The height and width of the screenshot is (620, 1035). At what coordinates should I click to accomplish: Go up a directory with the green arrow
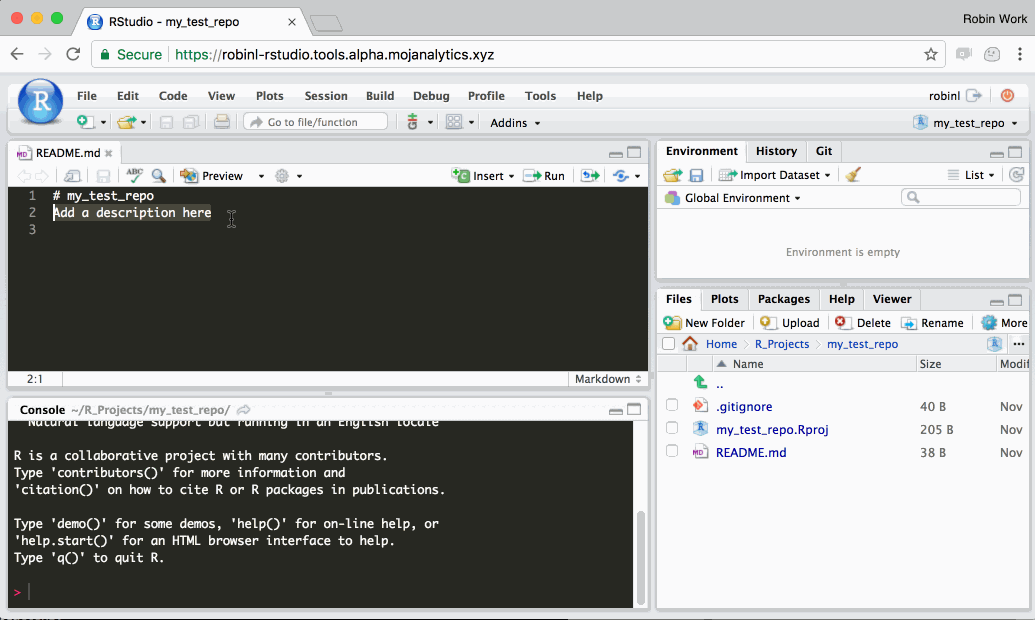pos(700,382)
